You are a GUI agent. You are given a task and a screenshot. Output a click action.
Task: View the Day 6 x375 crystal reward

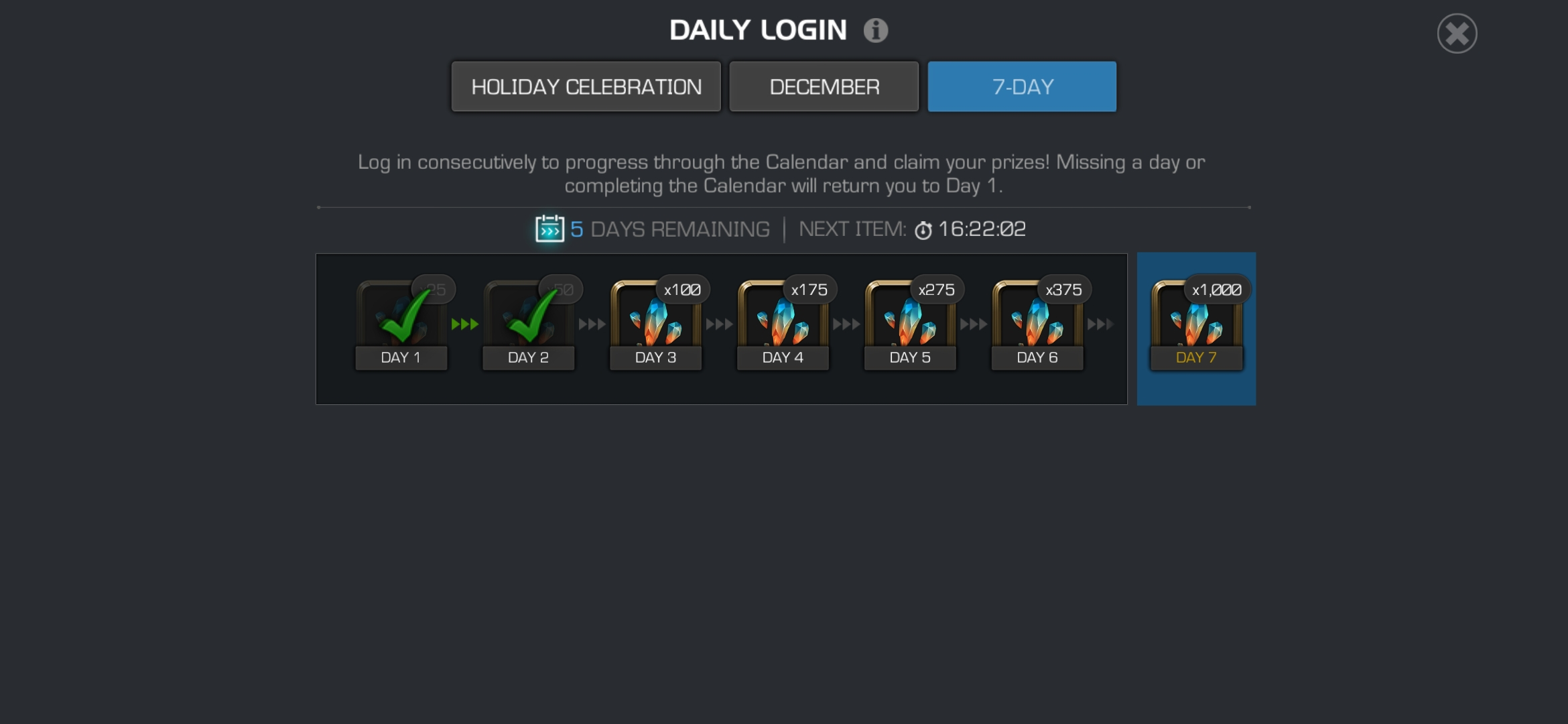click(x=1038, y=323)
